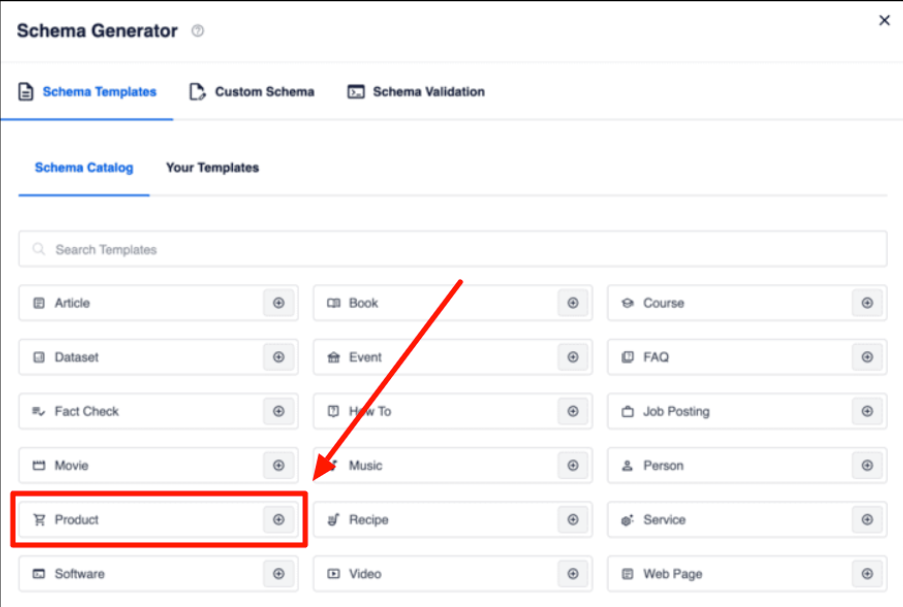This screenshot has width=903, height=607.
Task: Select the Video template label
Action: (x=365, y=574)
